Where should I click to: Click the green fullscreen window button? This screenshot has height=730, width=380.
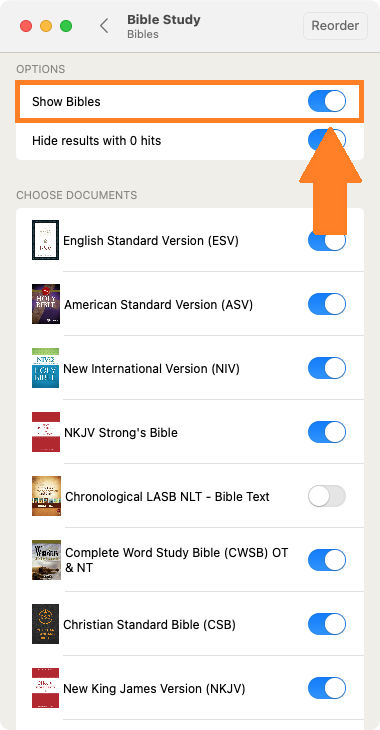point(66,26)
